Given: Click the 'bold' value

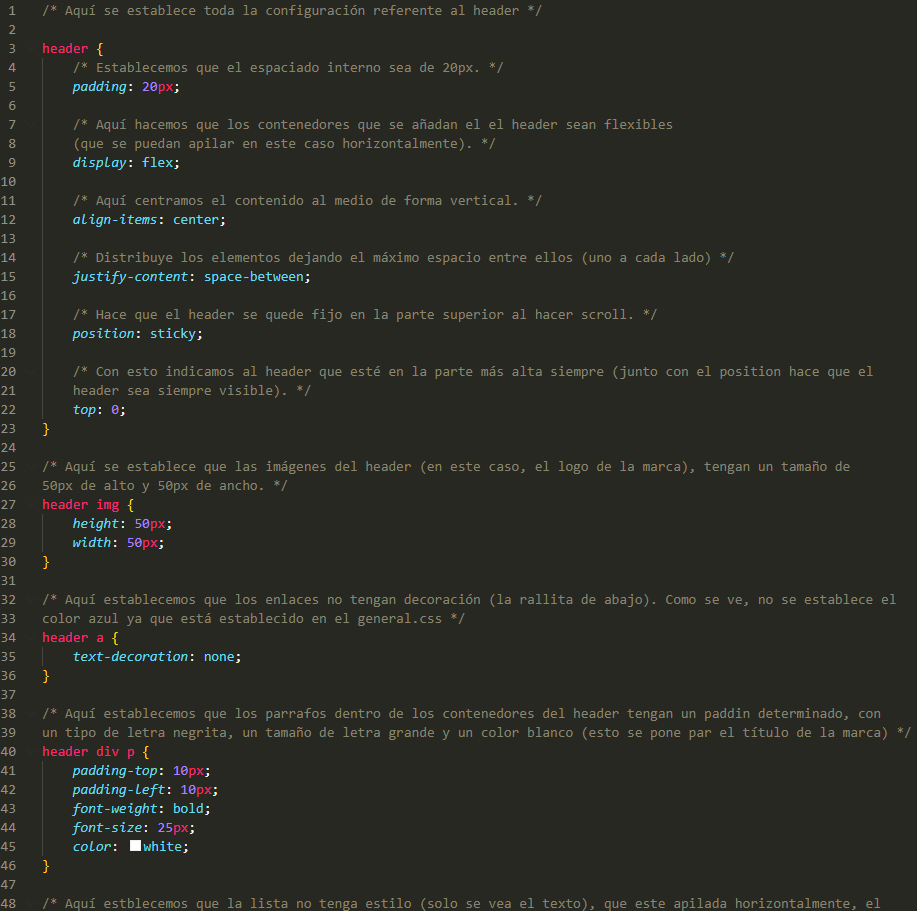Looking at the screenshot, I should (x=188, y=809).
